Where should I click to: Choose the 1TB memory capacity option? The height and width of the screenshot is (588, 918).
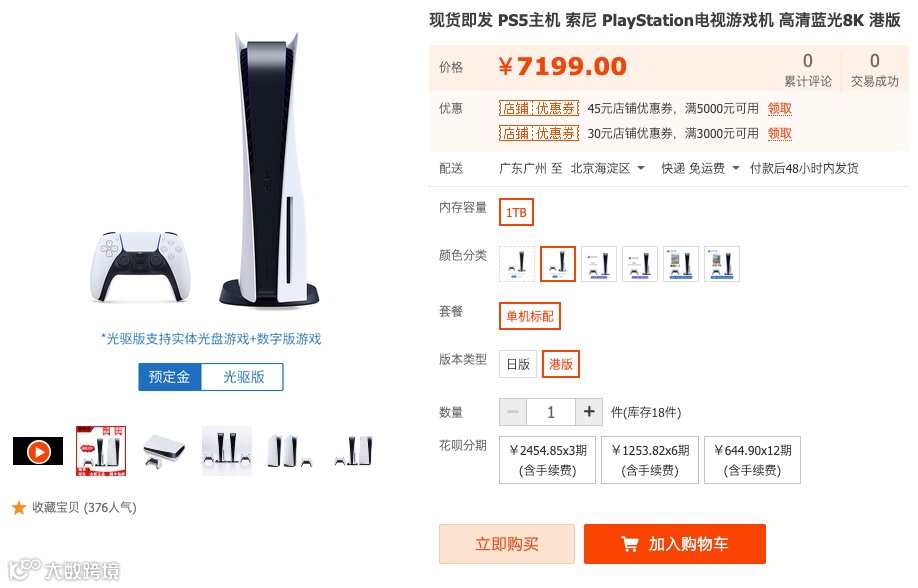pyautogui.click(x=516, y=212)
